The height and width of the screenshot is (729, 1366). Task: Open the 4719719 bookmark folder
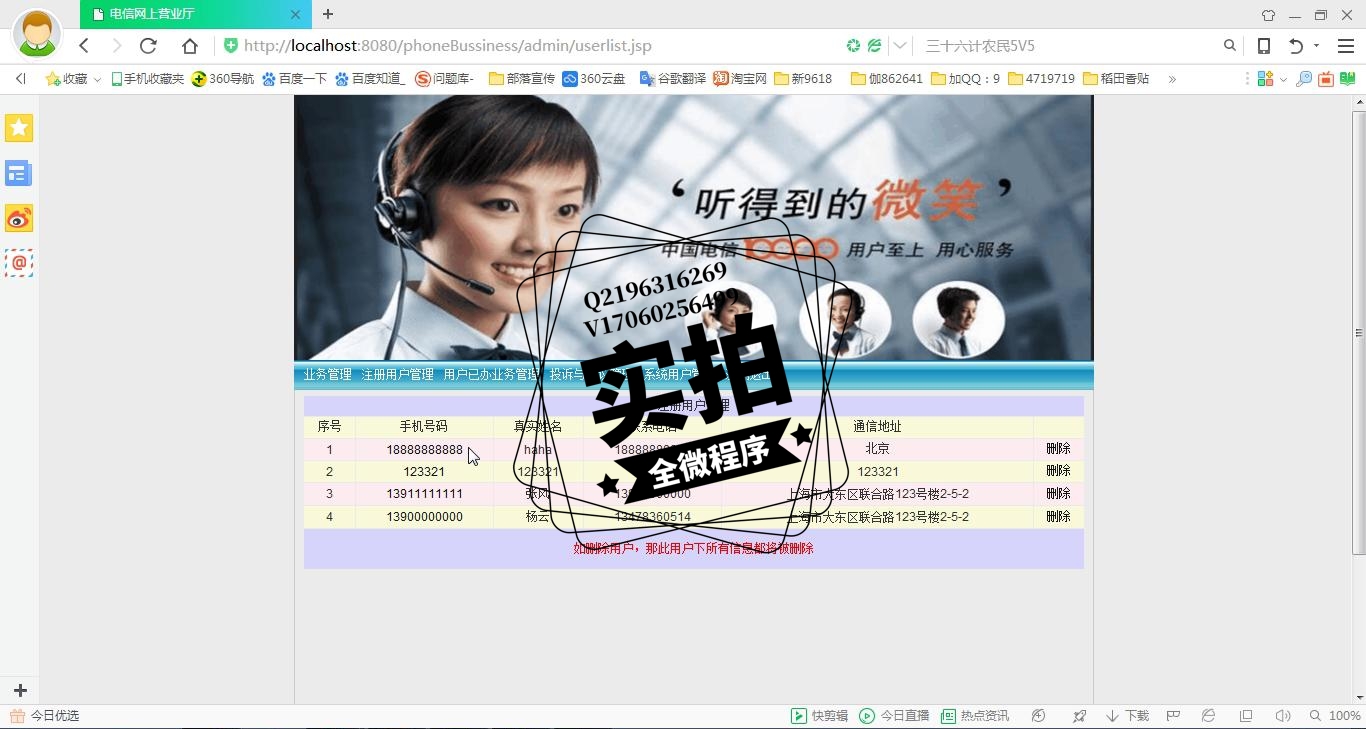pos(1041,78)
